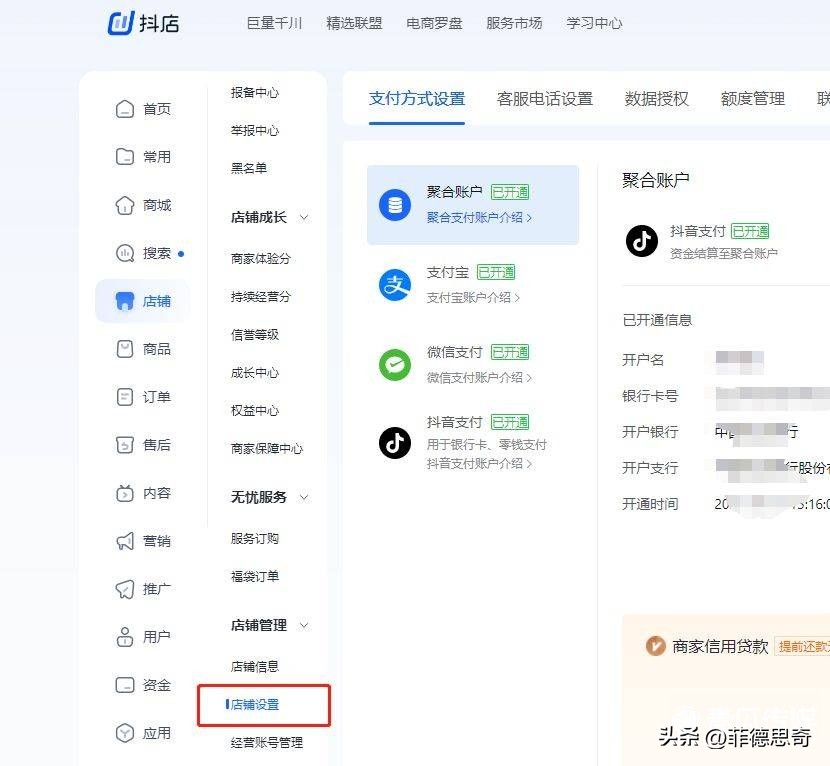Open the 首页 home icon in sidebar
Image resolution: width=830 pixels, height=766 pixels.
point(124,108)
